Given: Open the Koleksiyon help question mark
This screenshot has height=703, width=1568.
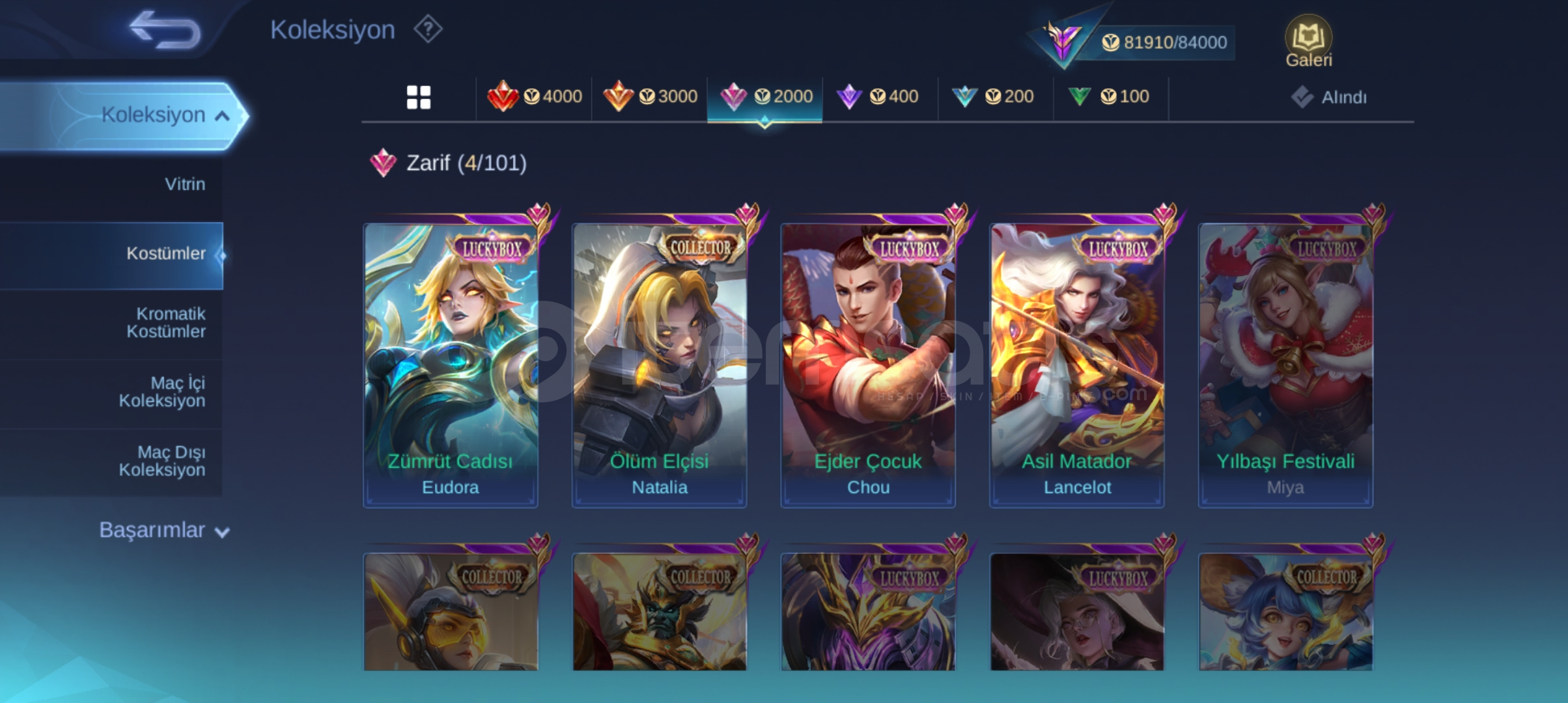Looking at the screenshot, I should tap(428, 30).
